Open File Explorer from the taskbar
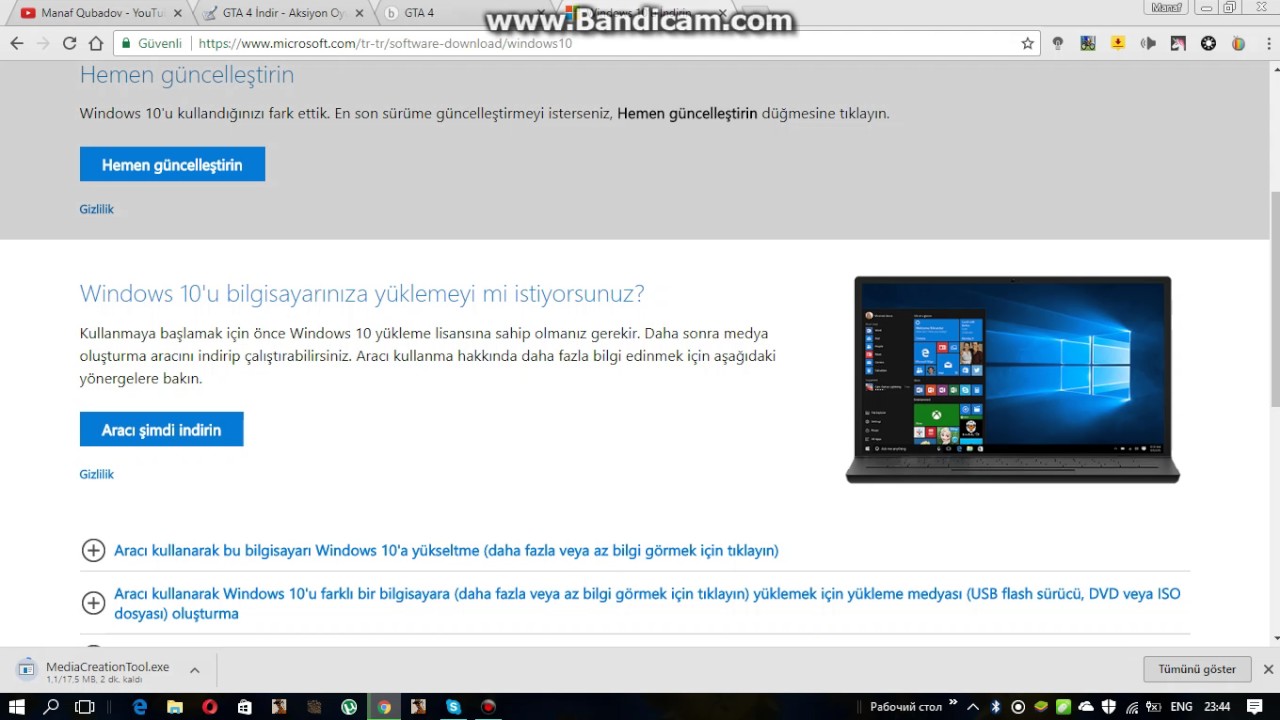The width and height of the screenshot is (1280, 720). [x=175, y=706]
